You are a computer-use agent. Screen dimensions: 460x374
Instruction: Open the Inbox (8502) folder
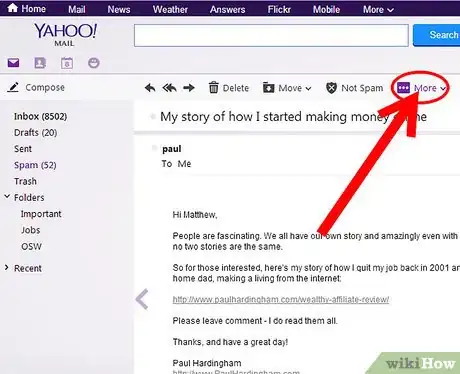[x=40, y=116]
